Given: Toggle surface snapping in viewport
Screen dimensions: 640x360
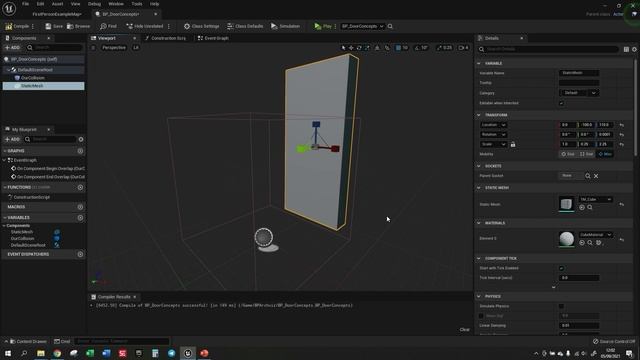Looking at the screenshot, I should click(x=387, y=48).
